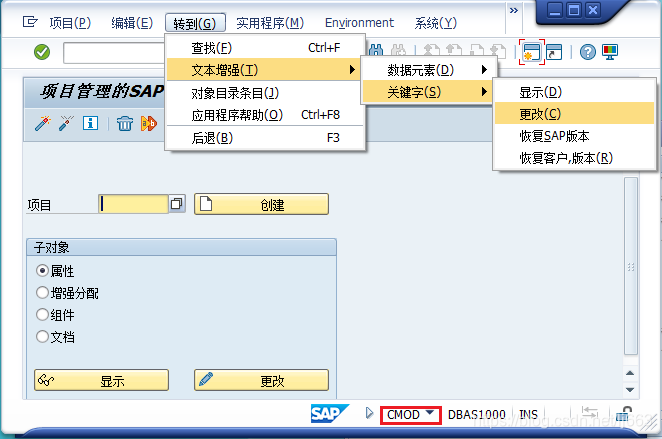Choose 显示(D) in keyword submenu
The height and width of the screenshot is (439, 662).
point(574,92)
